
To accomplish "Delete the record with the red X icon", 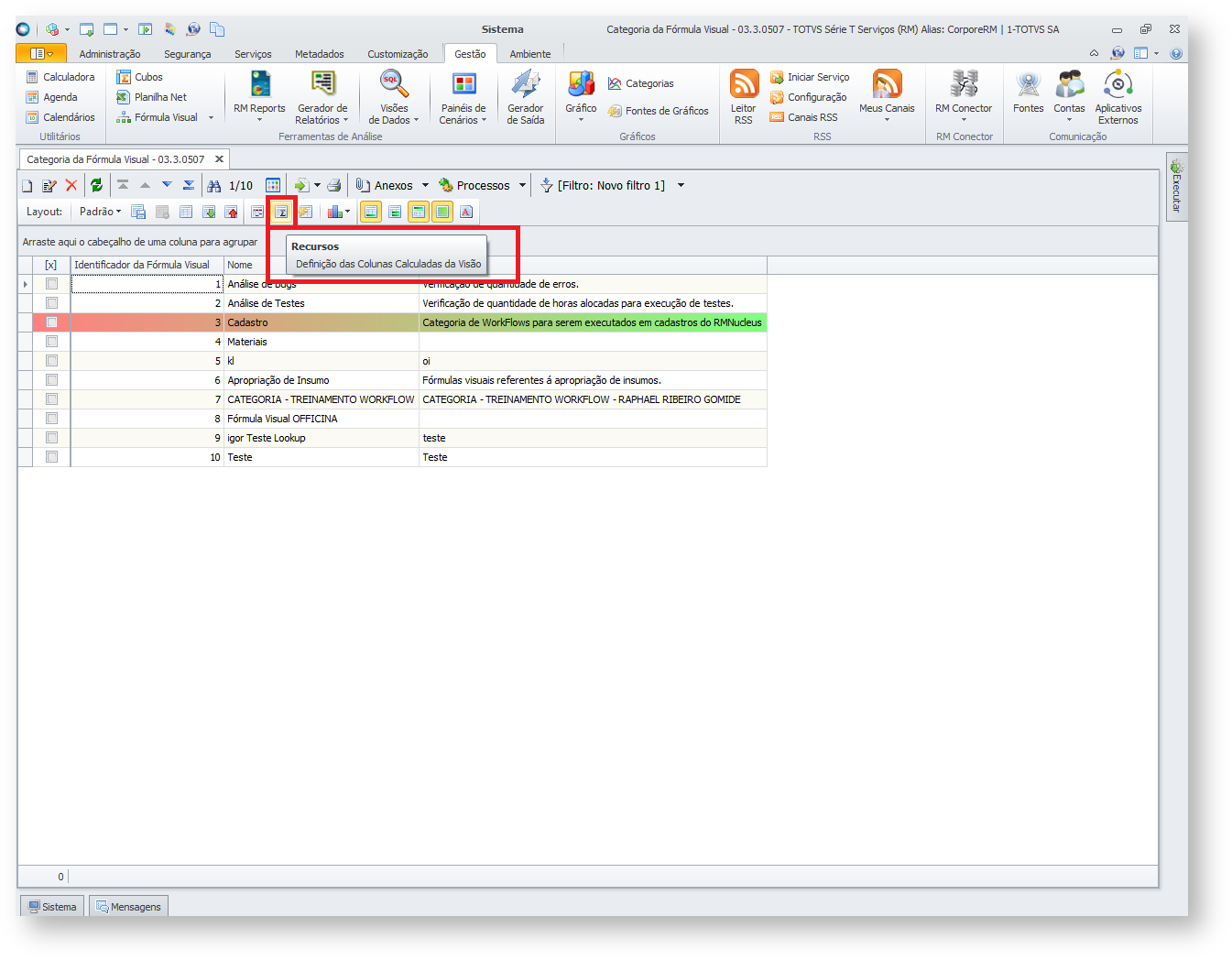I will (x=71, y=186).
